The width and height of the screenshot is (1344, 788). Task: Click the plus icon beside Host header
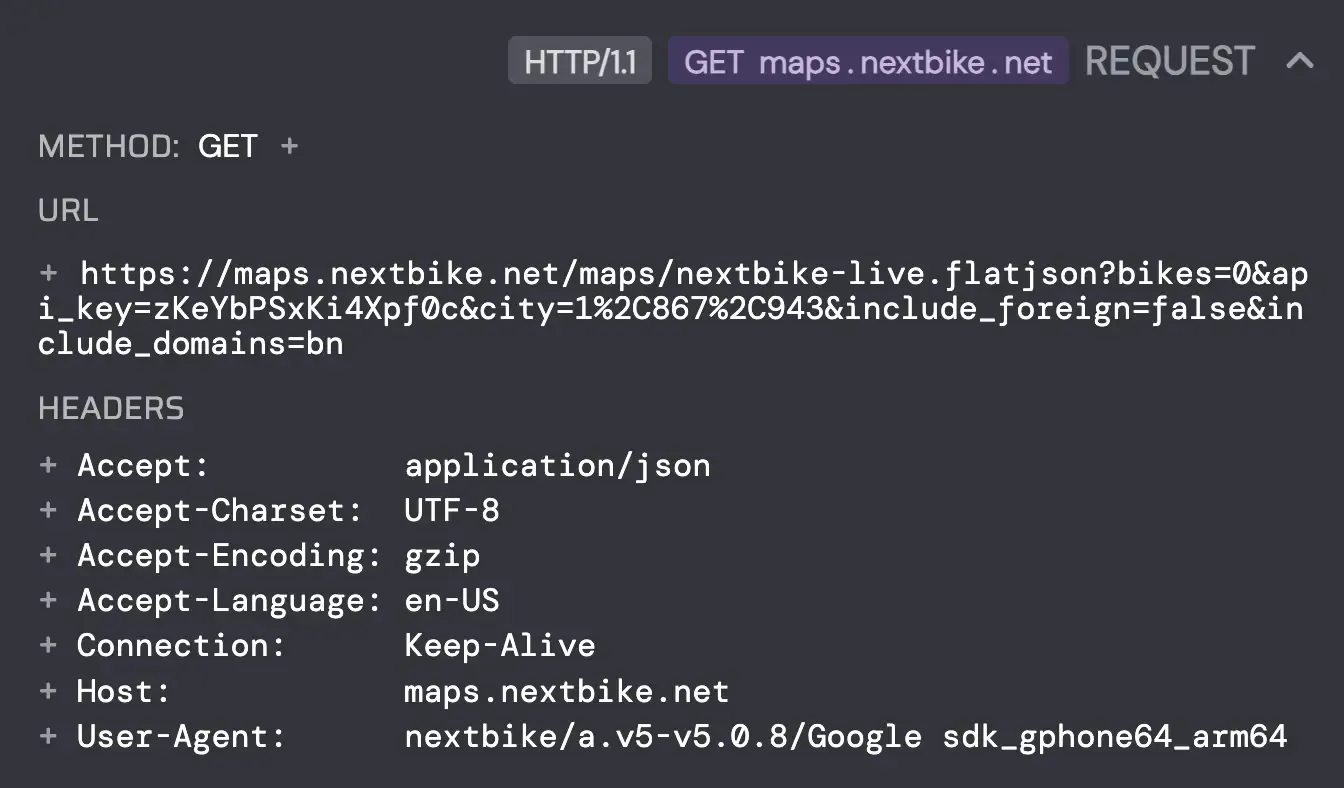click(x=48, y=691)
